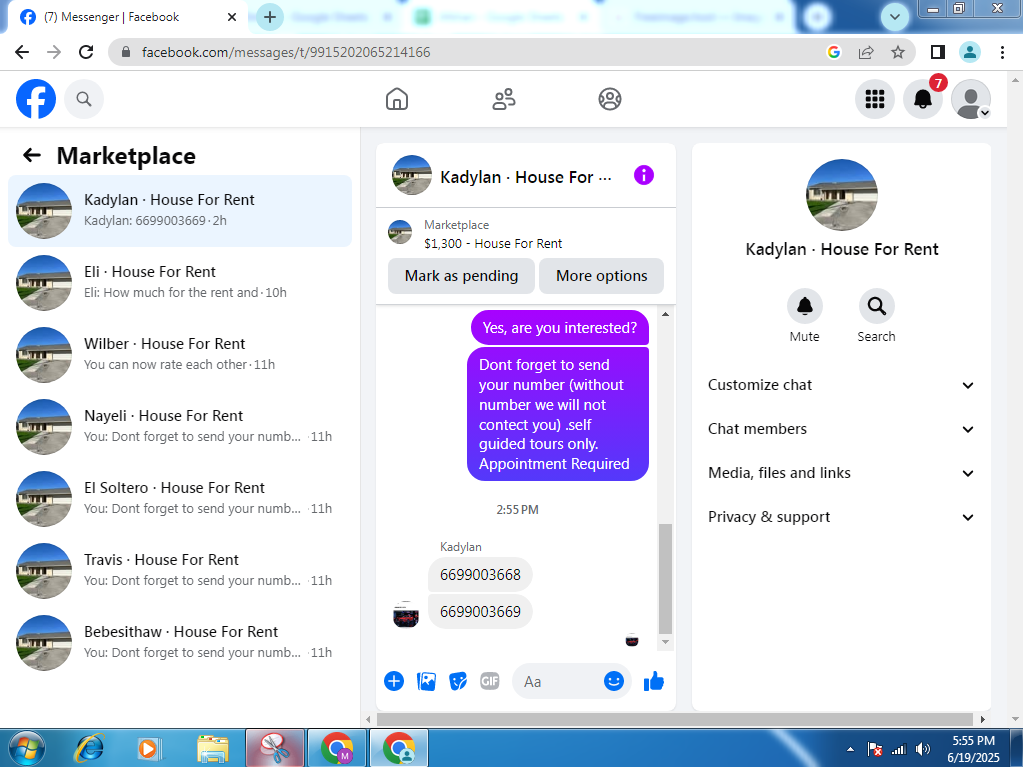
Task: Open Bebesithaw House For Rent conversation
Action: [x=180, y=643]
